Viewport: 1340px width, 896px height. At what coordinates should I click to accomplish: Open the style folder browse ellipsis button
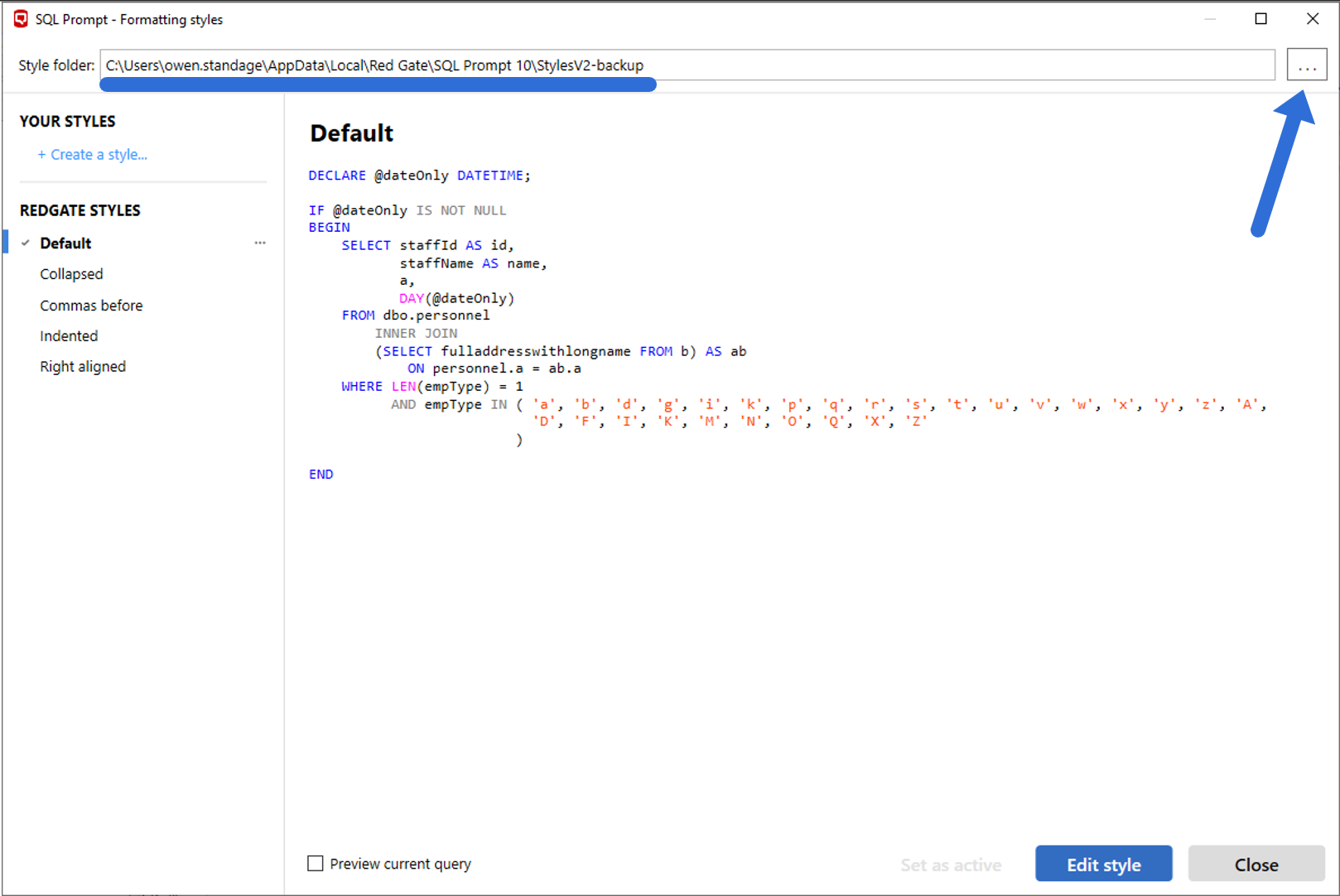pos(1307,65)
